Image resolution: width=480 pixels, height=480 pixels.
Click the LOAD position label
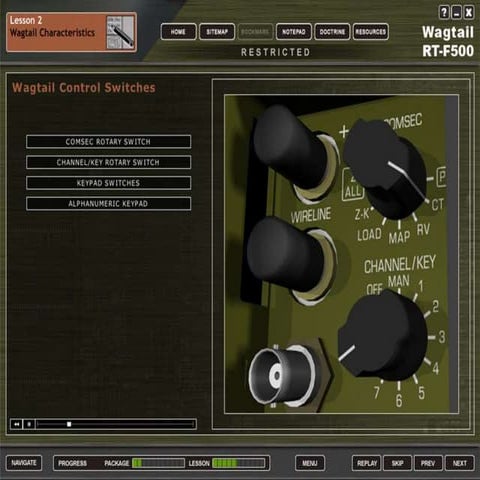(369, 235)
